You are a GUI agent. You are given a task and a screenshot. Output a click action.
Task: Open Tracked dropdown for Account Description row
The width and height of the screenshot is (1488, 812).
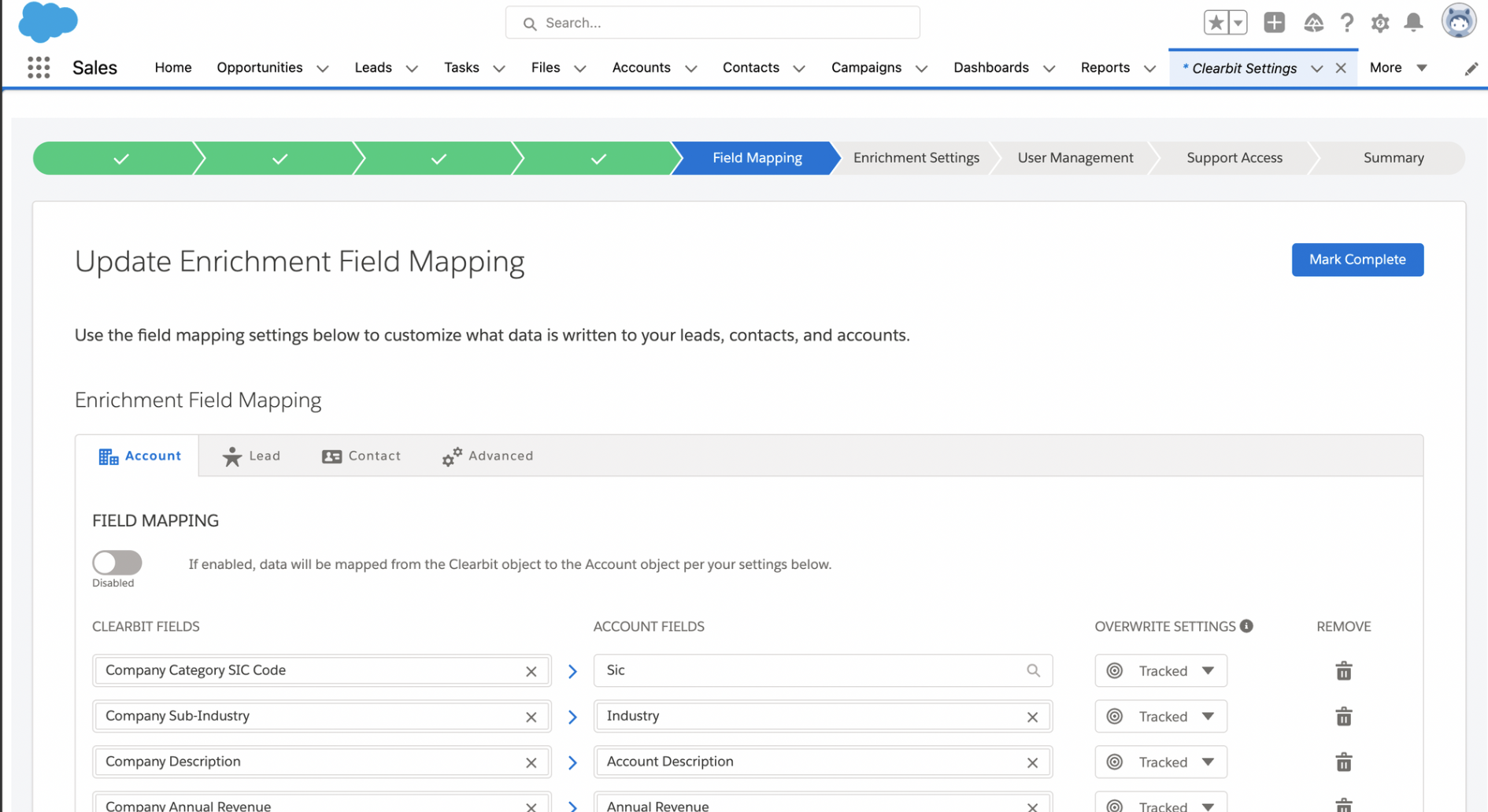tap(1160, 762)
